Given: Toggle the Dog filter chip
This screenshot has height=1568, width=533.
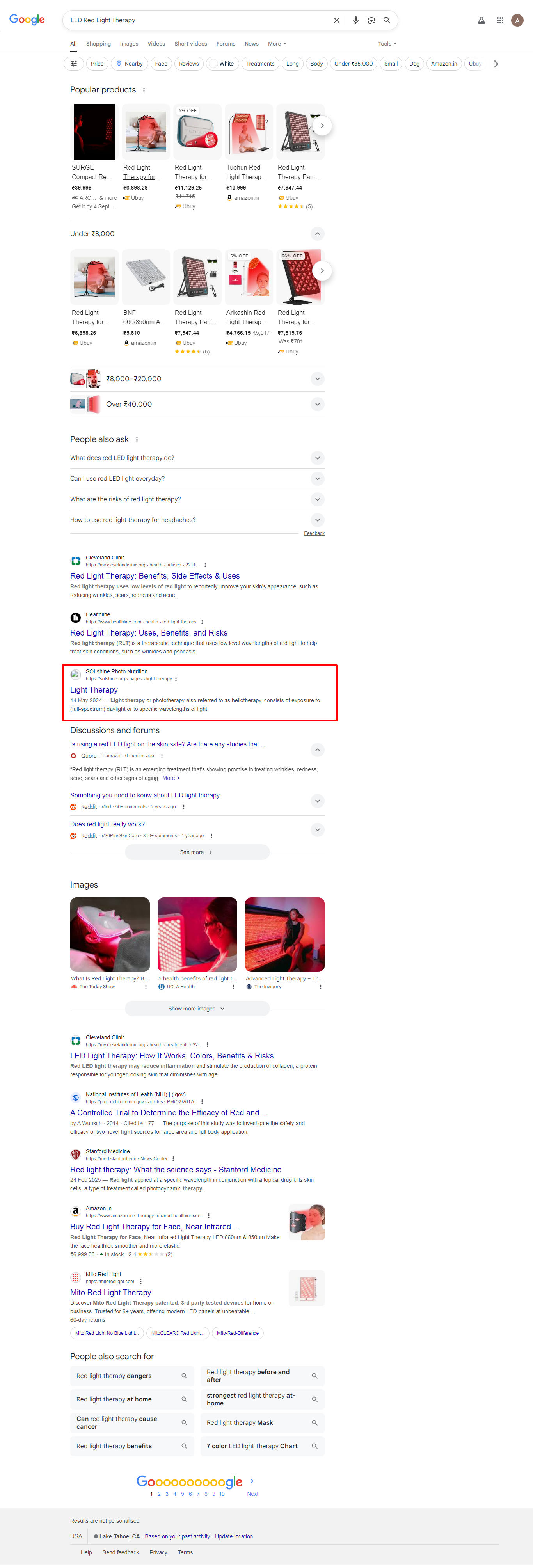Looking at the screenshot, I should click(x=414, y=63).
